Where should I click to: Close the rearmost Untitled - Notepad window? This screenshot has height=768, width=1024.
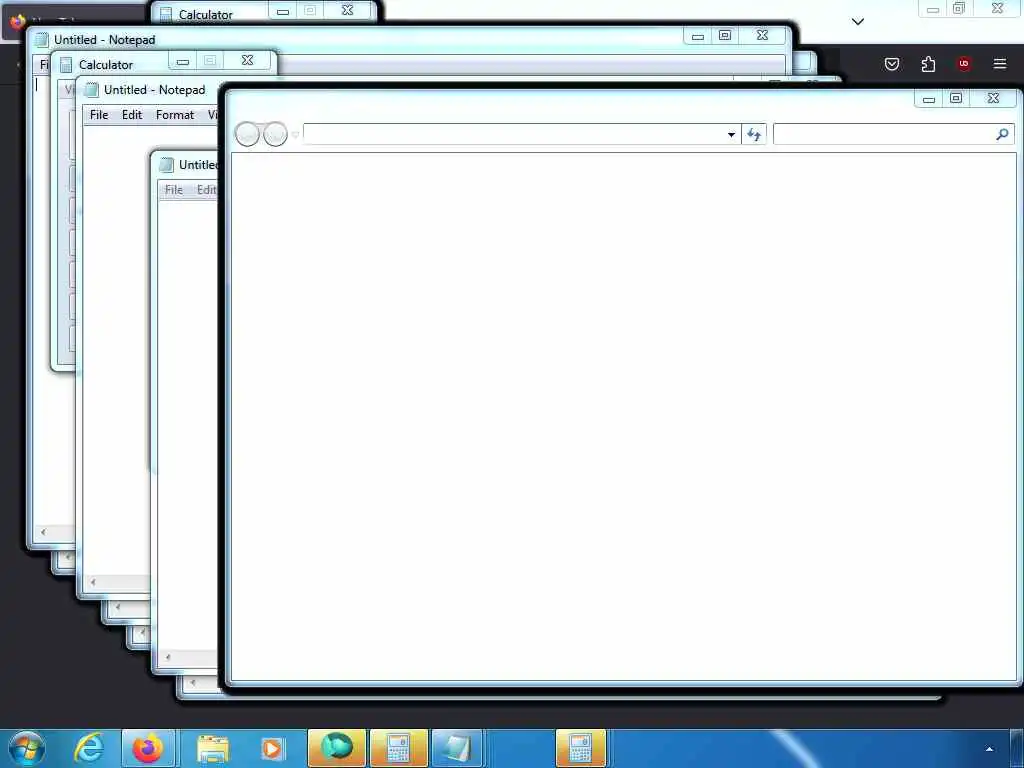tap(762, 35)
